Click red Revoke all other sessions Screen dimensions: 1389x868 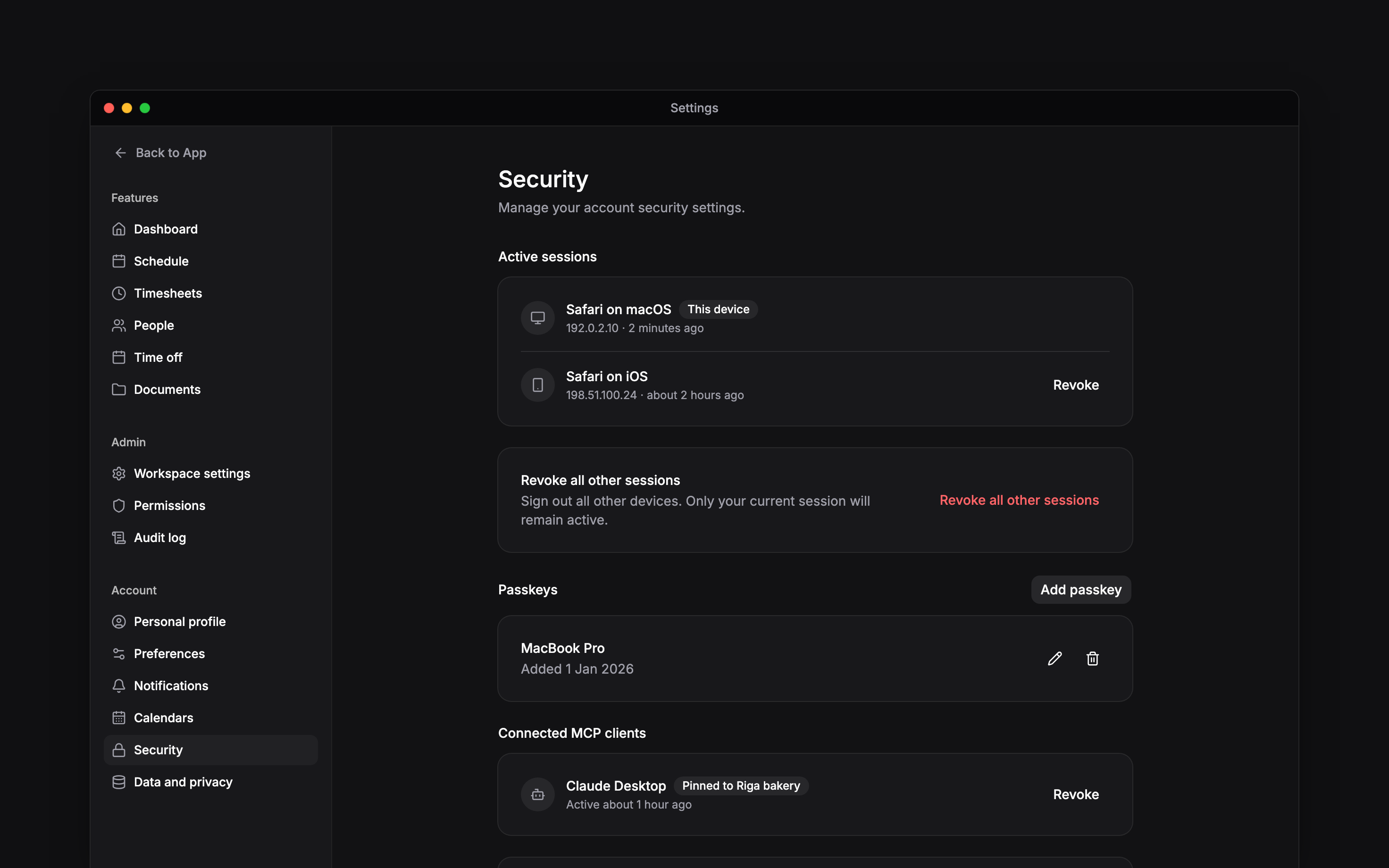tap(1020, 500)
